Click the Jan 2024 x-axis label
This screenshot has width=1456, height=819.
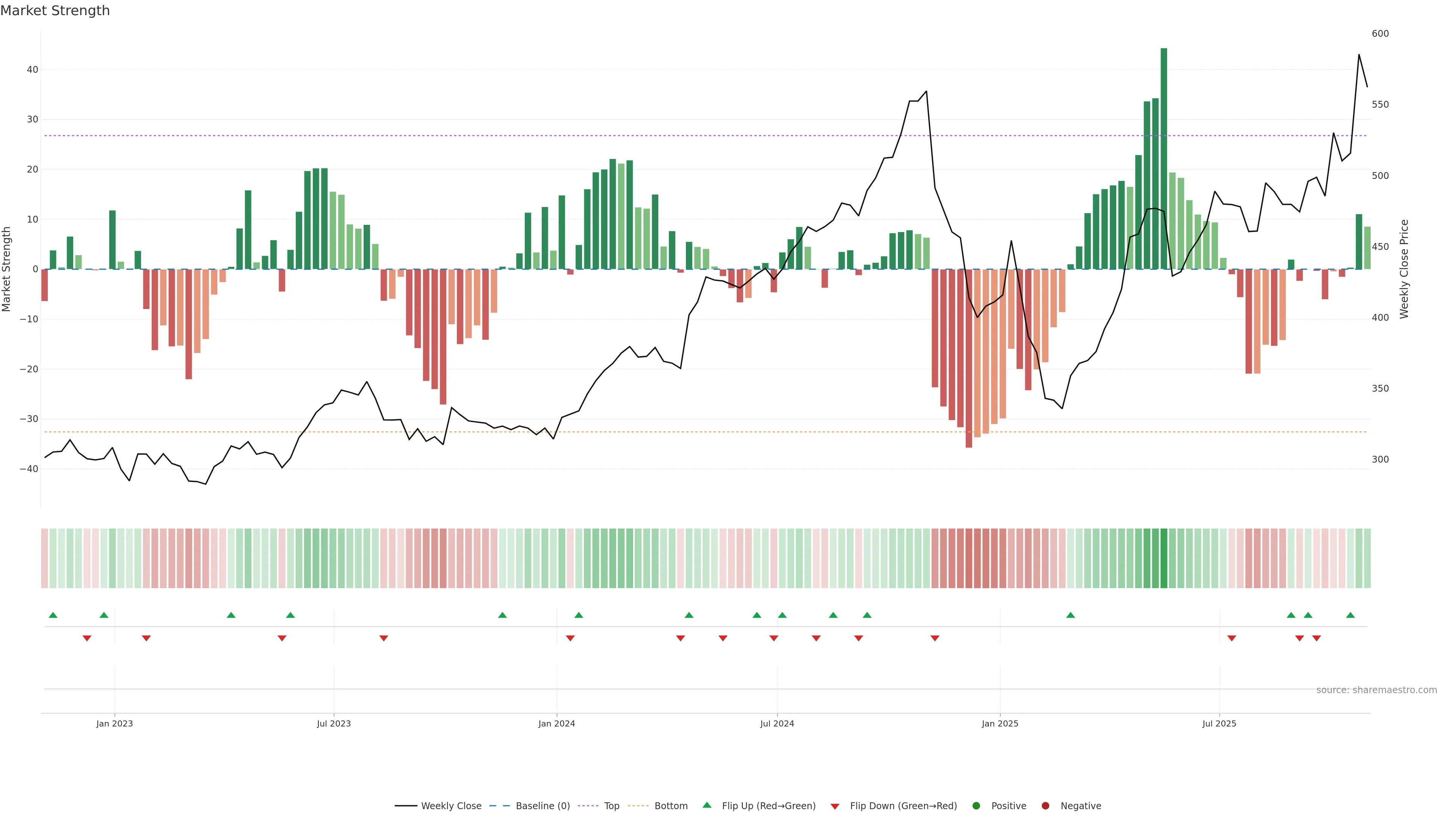557,723
